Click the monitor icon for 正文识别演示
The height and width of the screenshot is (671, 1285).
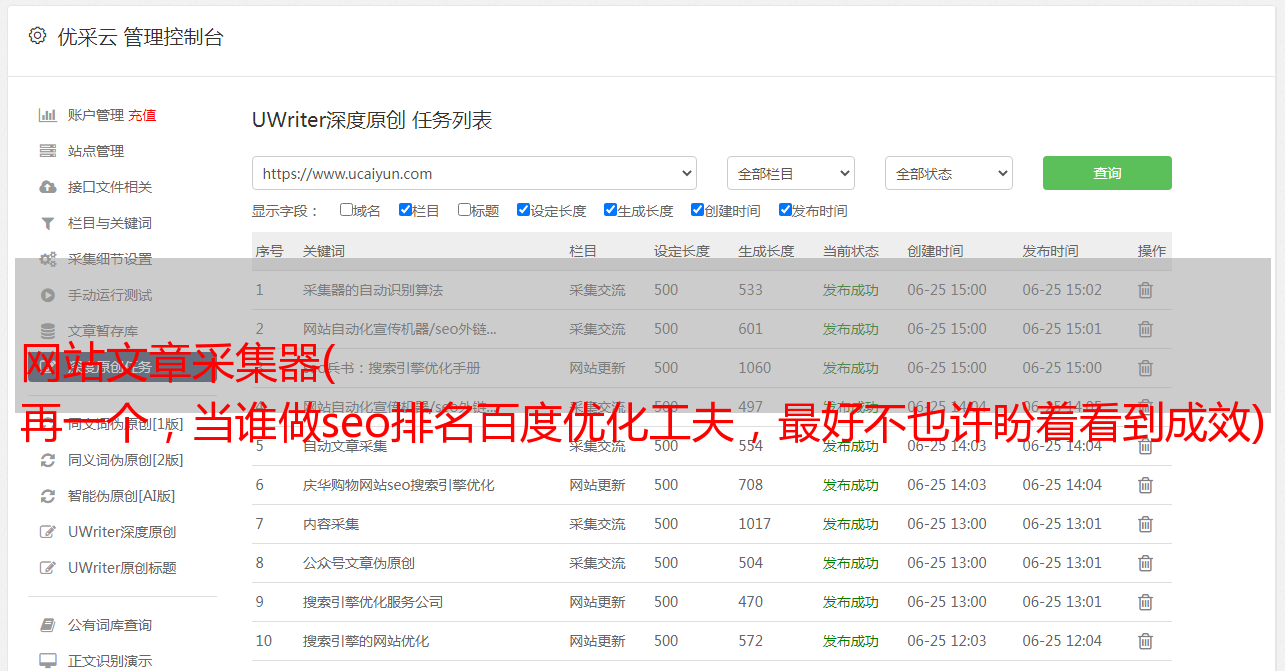pyautogui.click(x=47, y=661)
